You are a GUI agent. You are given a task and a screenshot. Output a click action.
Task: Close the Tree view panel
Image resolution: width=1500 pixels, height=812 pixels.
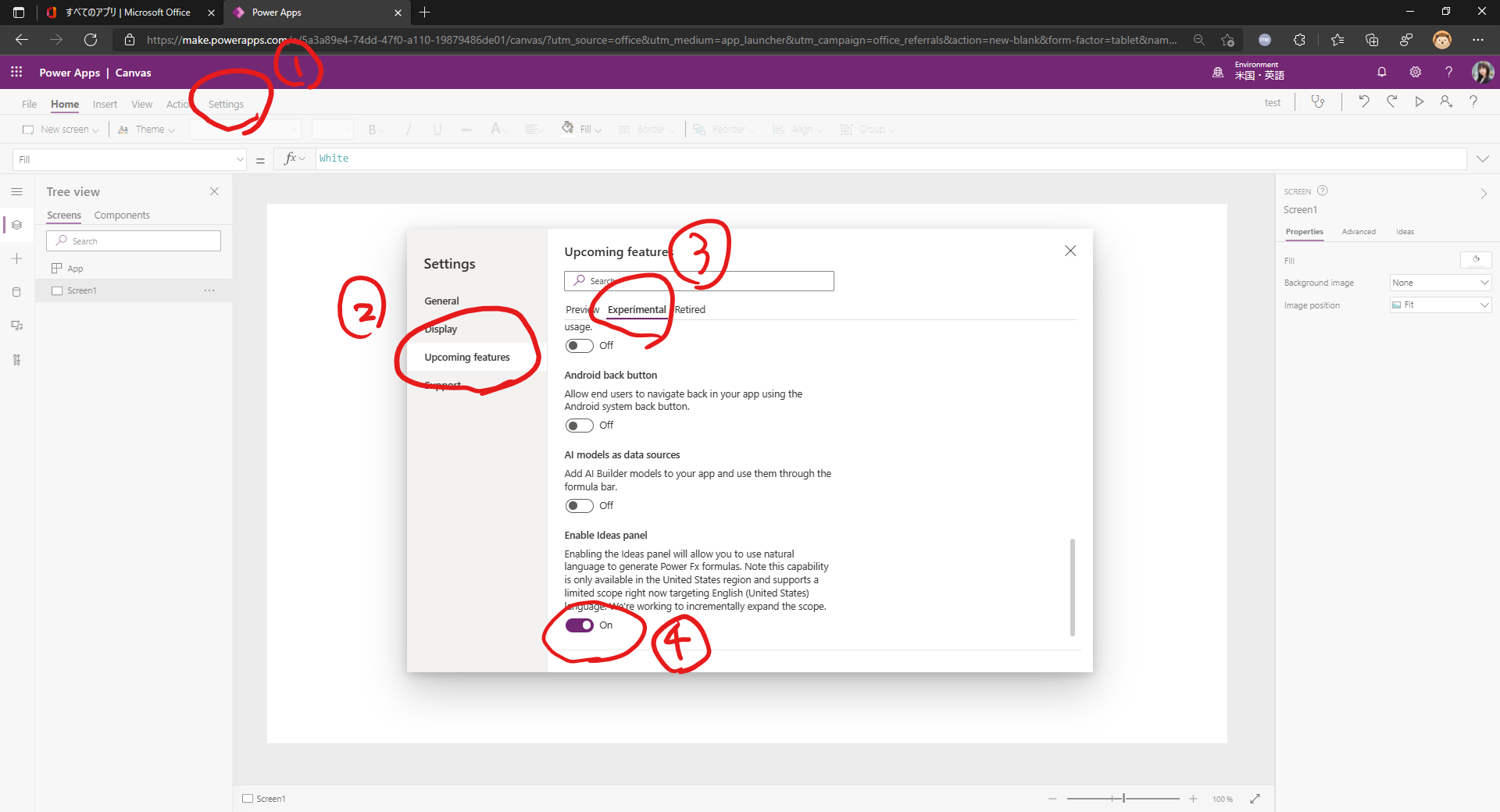point(214,191)
